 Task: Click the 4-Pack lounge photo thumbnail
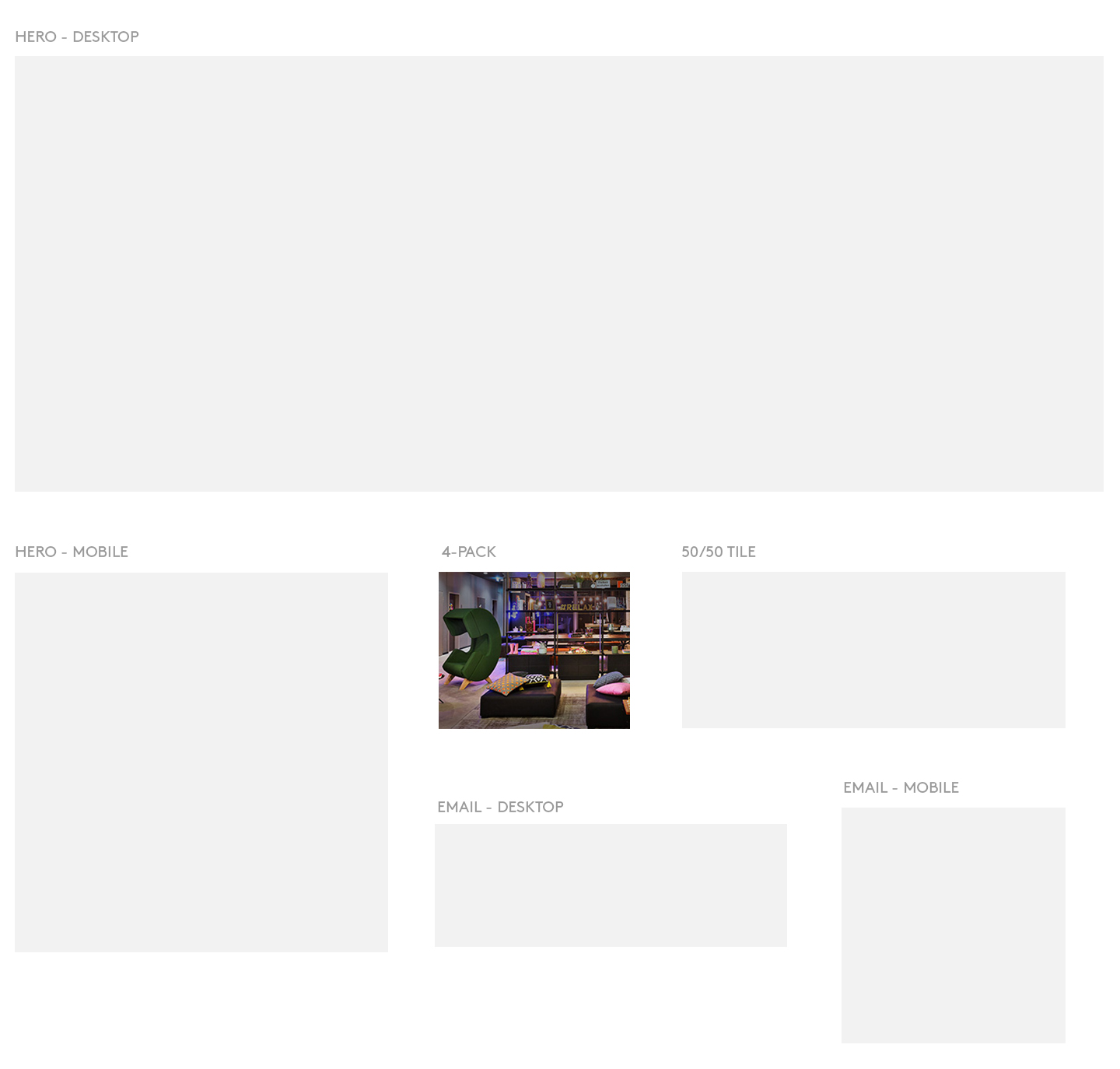[x=534, y=650]
